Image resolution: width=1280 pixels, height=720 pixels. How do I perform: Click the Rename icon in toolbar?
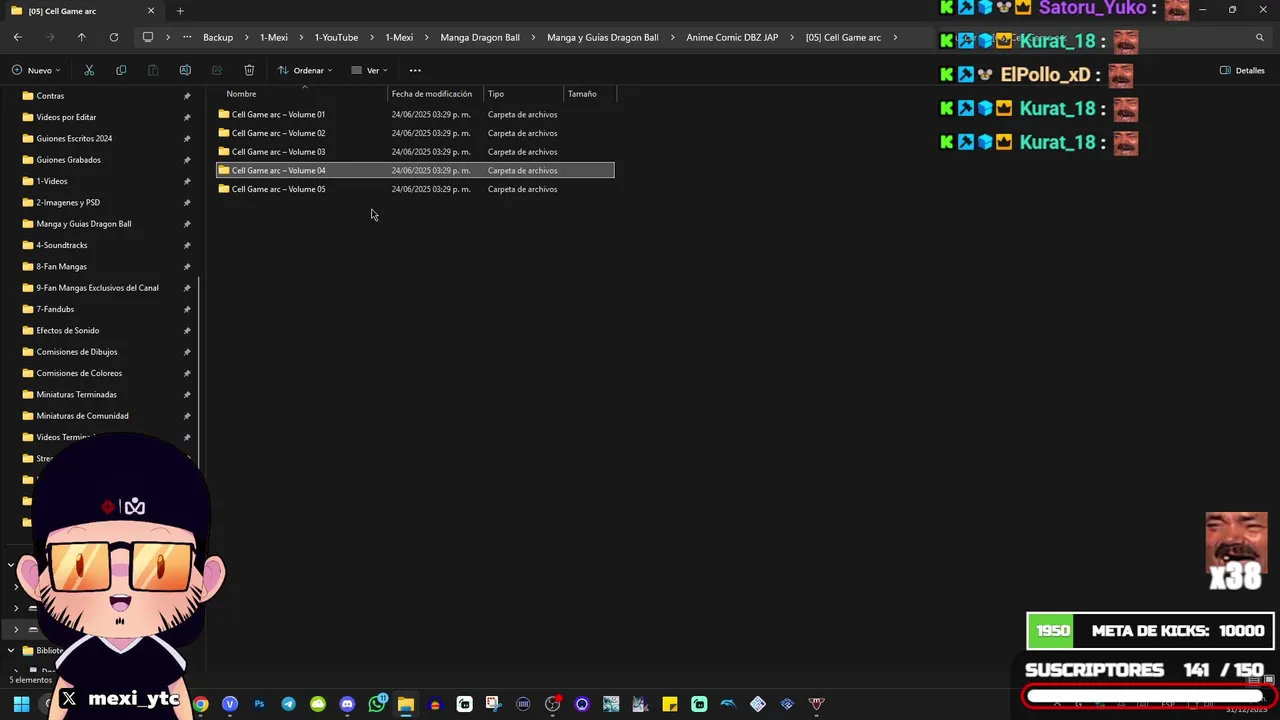coord(185,70)
